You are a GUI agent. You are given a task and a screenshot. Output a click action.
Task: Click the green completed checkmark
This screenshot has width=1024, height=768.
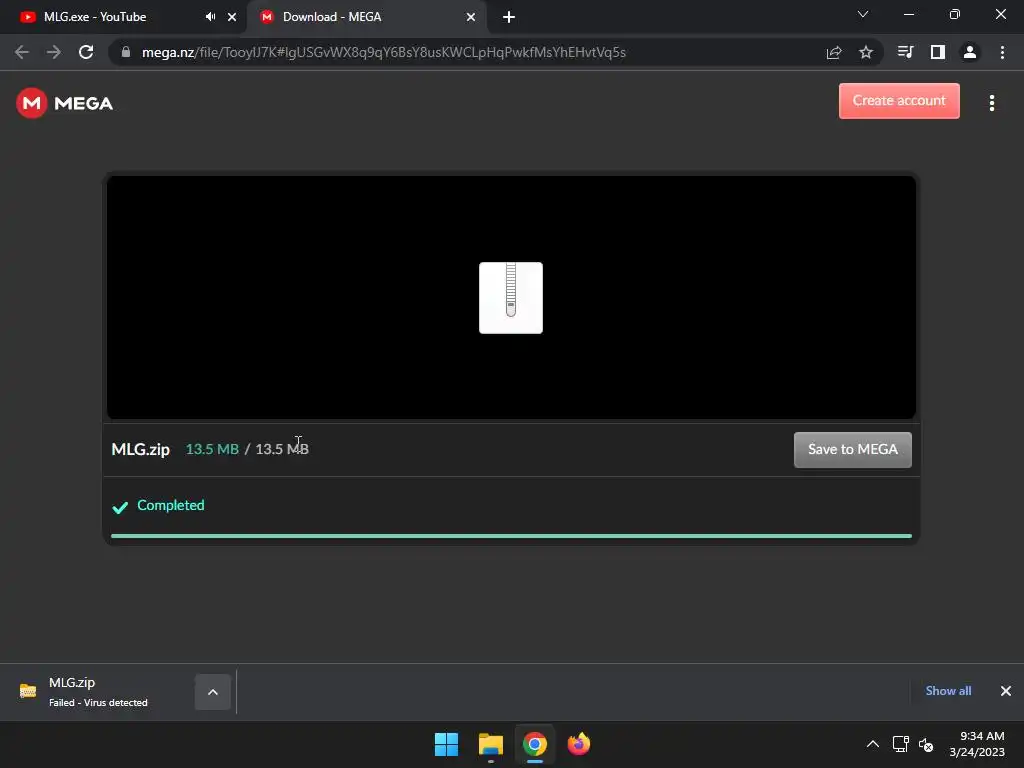click(120, 507)
